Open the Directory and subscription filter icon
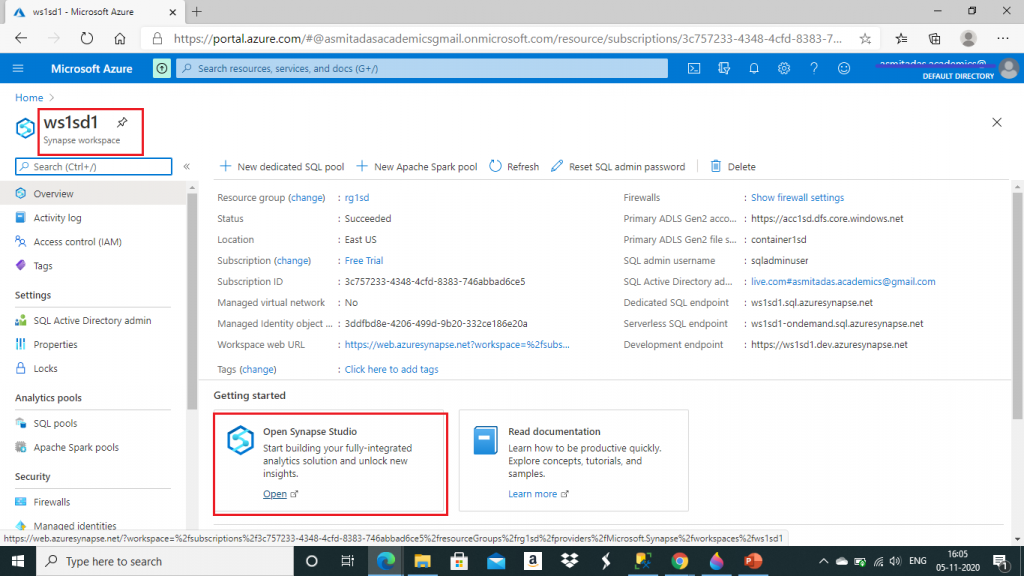Viewport: 1024px width, 576px height. pos(724,69)
